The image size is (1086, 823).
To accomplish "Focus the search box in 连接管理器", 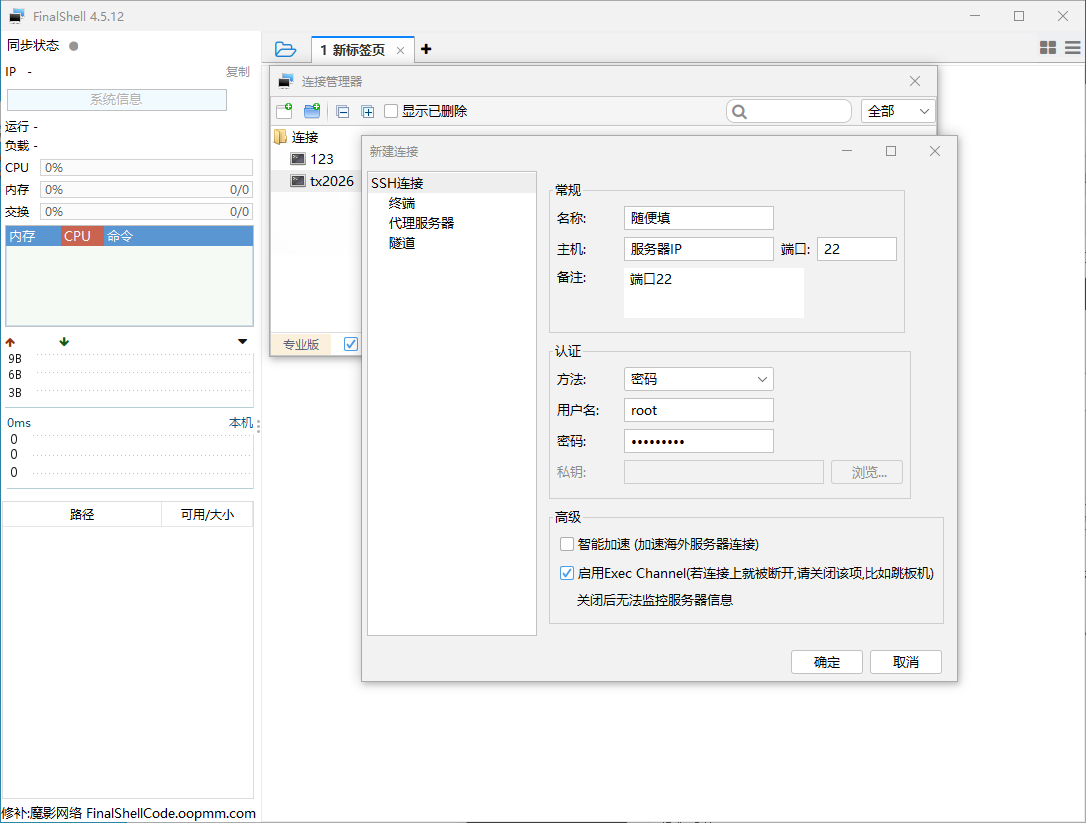I will (789, 112).
